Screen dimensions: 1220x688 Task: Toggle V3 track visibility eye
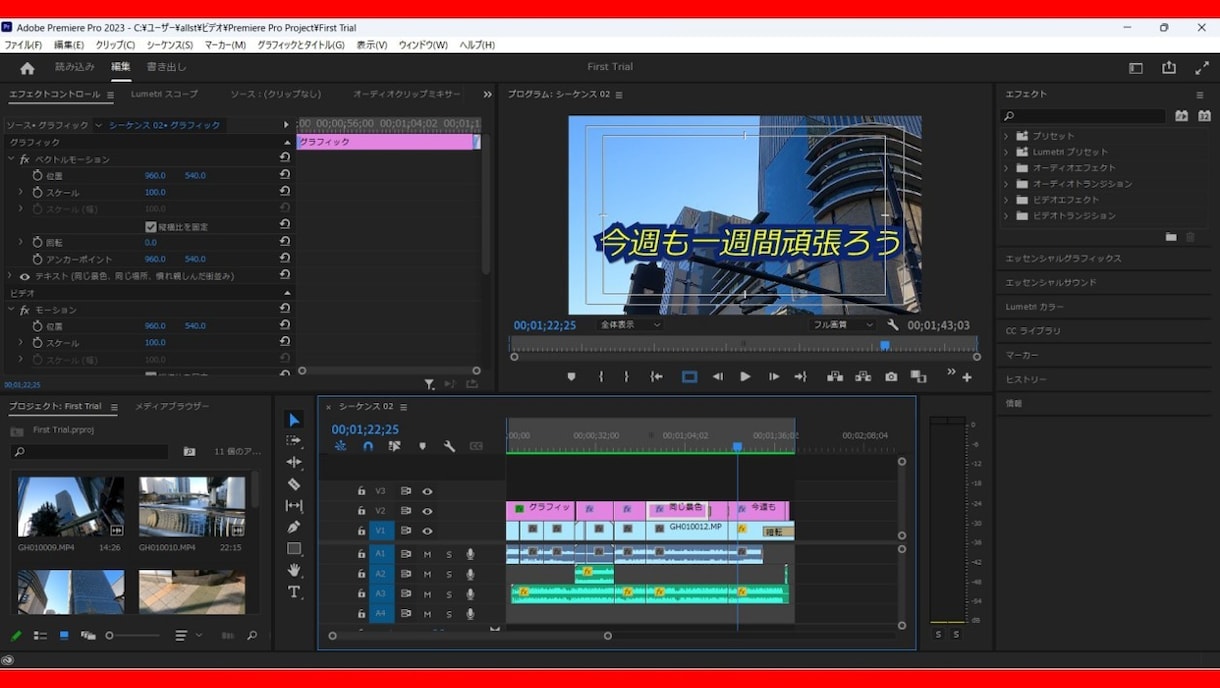tap(427, 491)
